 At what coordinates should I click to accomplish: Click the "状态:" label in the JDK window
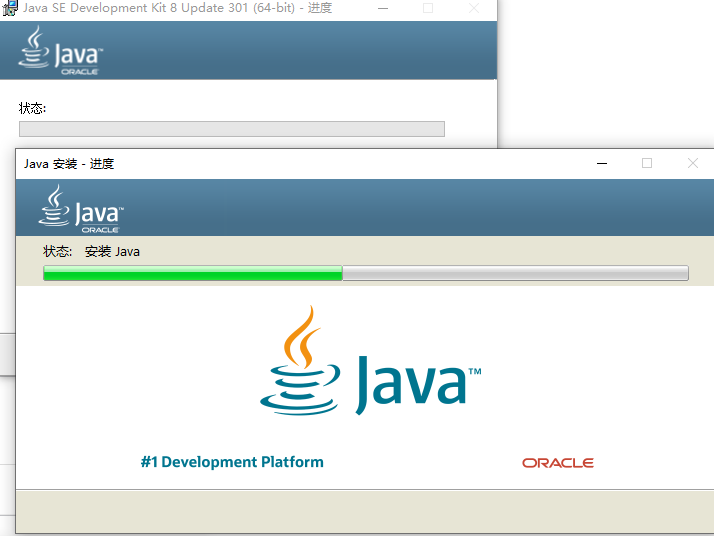(32, 108)
